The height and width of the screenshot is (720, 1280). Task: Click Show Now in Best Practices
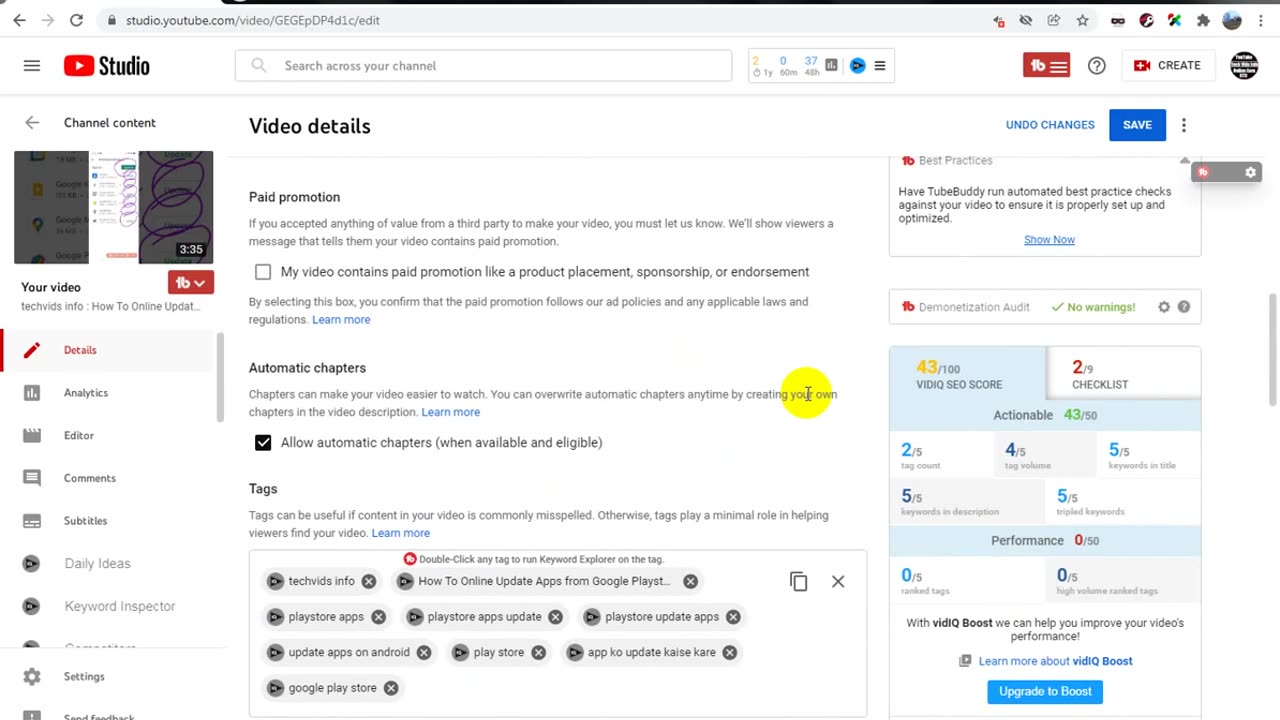[1049, 240]
